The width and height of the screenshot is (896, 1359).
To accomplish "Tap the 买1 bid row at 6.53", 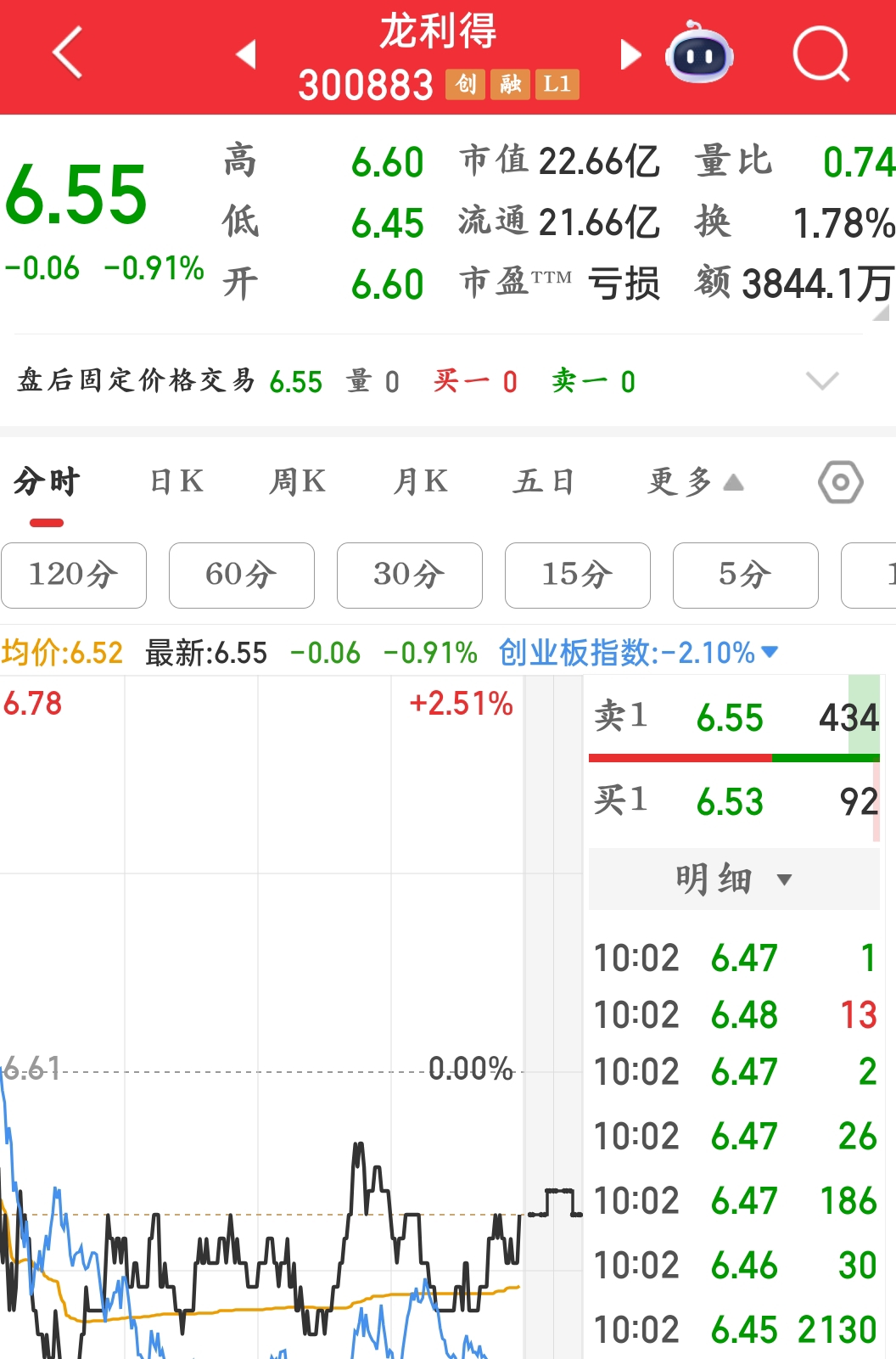I will tap(734, 801).
